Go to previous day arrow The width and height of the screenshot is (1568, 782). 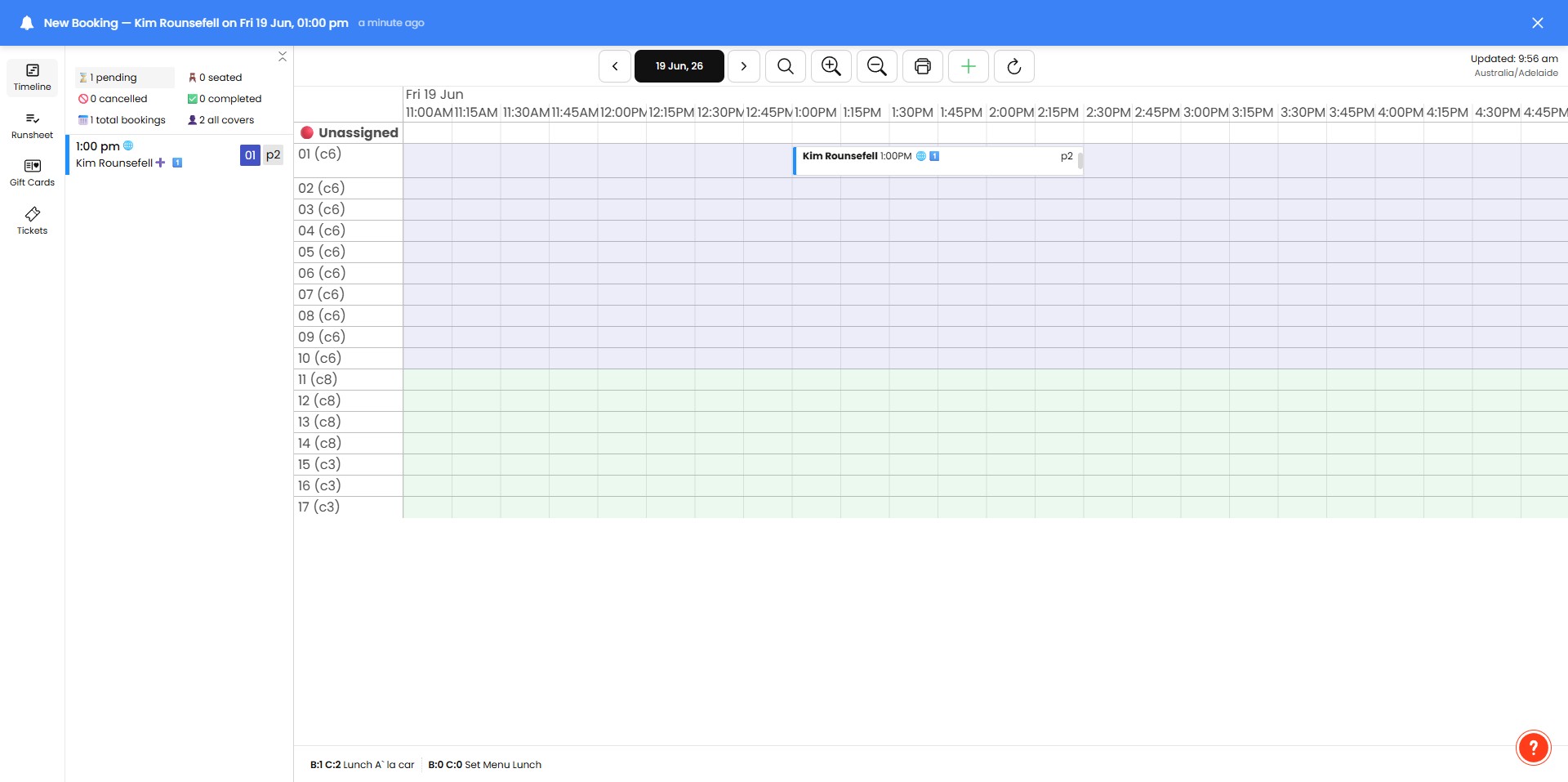tap(614, 66)
